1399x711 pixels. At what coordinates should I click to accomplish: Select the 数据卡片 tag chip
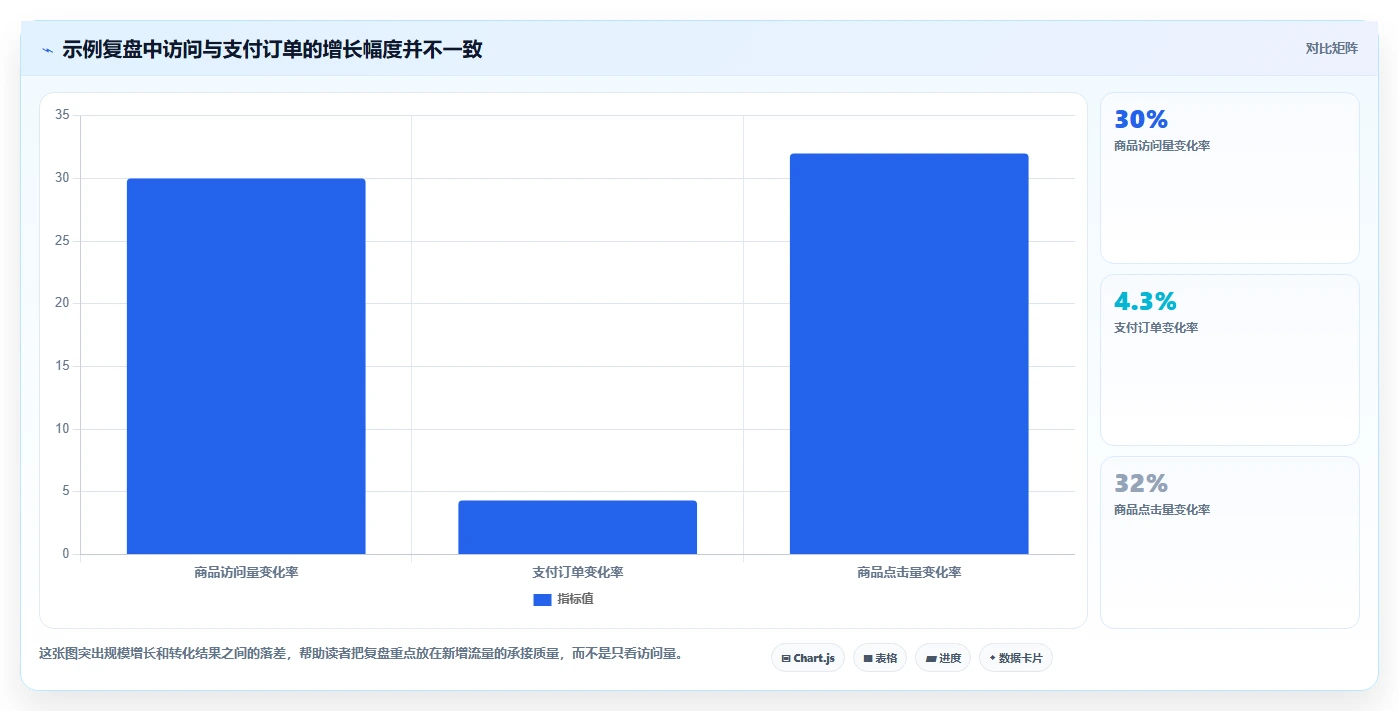click(1016, 658)
